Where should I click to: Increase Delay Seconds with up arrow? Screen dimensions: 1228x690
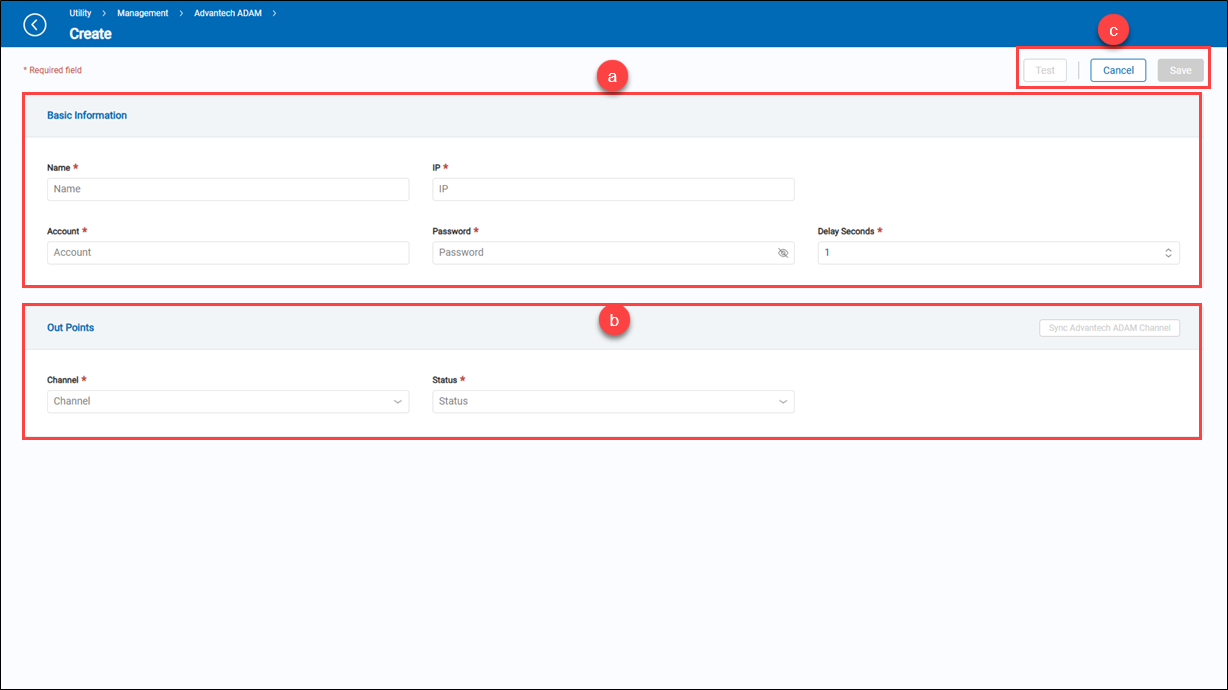click(x=1168, y=250)
